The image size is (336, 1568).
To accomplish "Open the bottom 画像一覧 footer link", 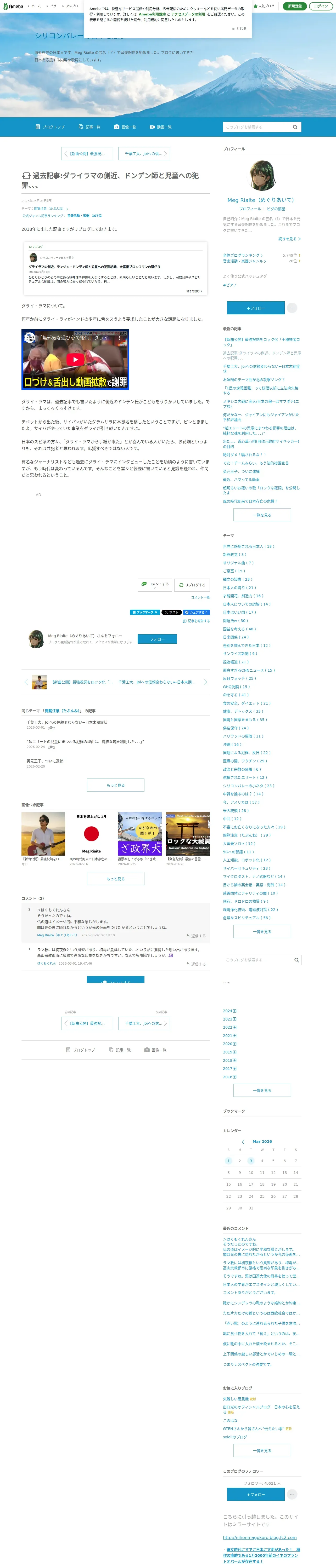I will click(x=155, y=1050).
